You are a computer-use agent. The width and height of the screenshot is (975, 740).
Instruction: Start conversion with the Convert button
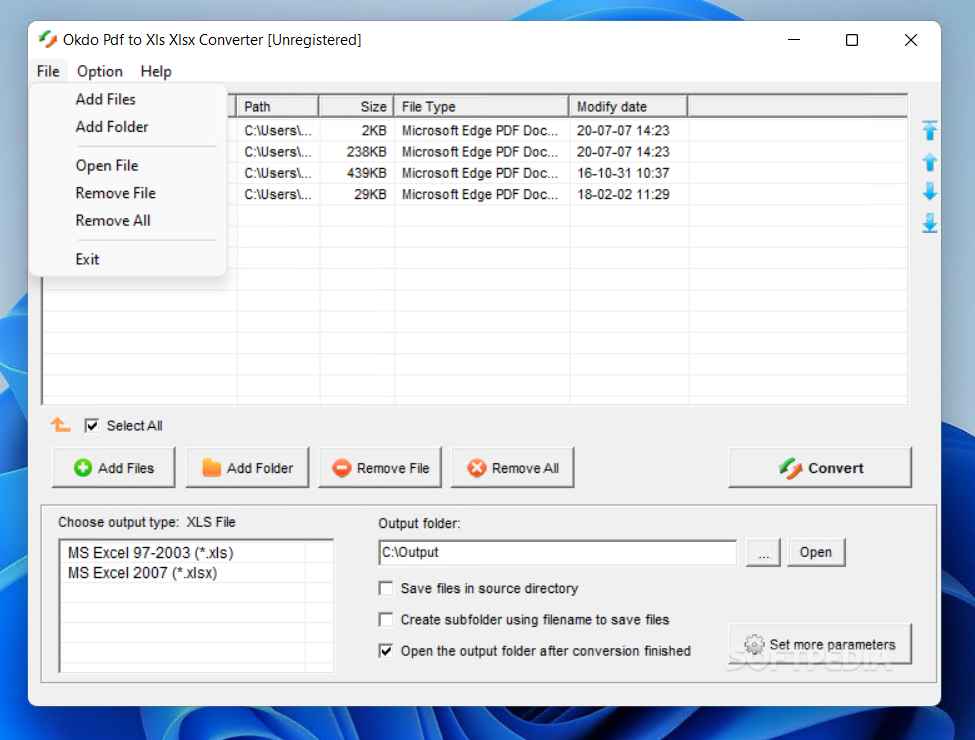pyautogui.click(x=820, y=468)
